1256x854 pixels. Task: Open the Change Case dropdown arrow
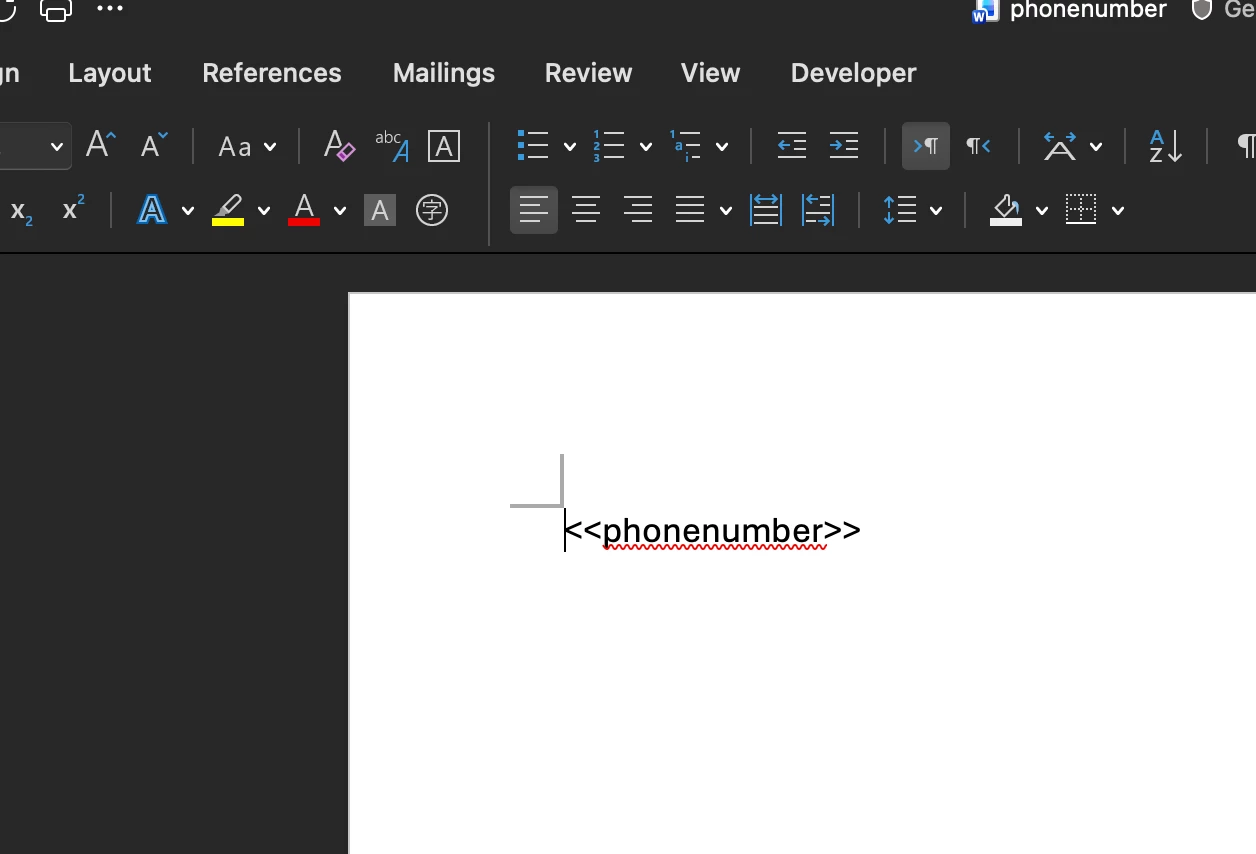(x=270, y=147)
